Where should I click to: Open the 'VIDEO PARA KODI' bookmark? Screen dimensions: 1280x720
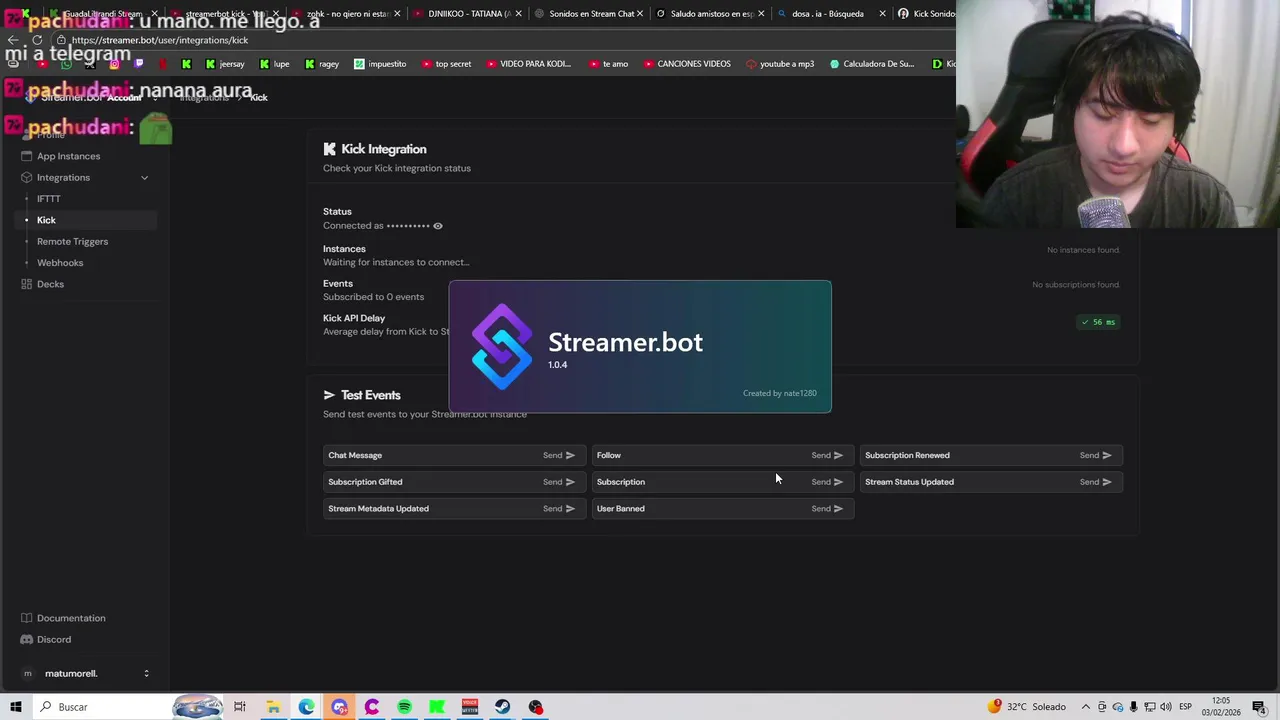coord(528,64)
